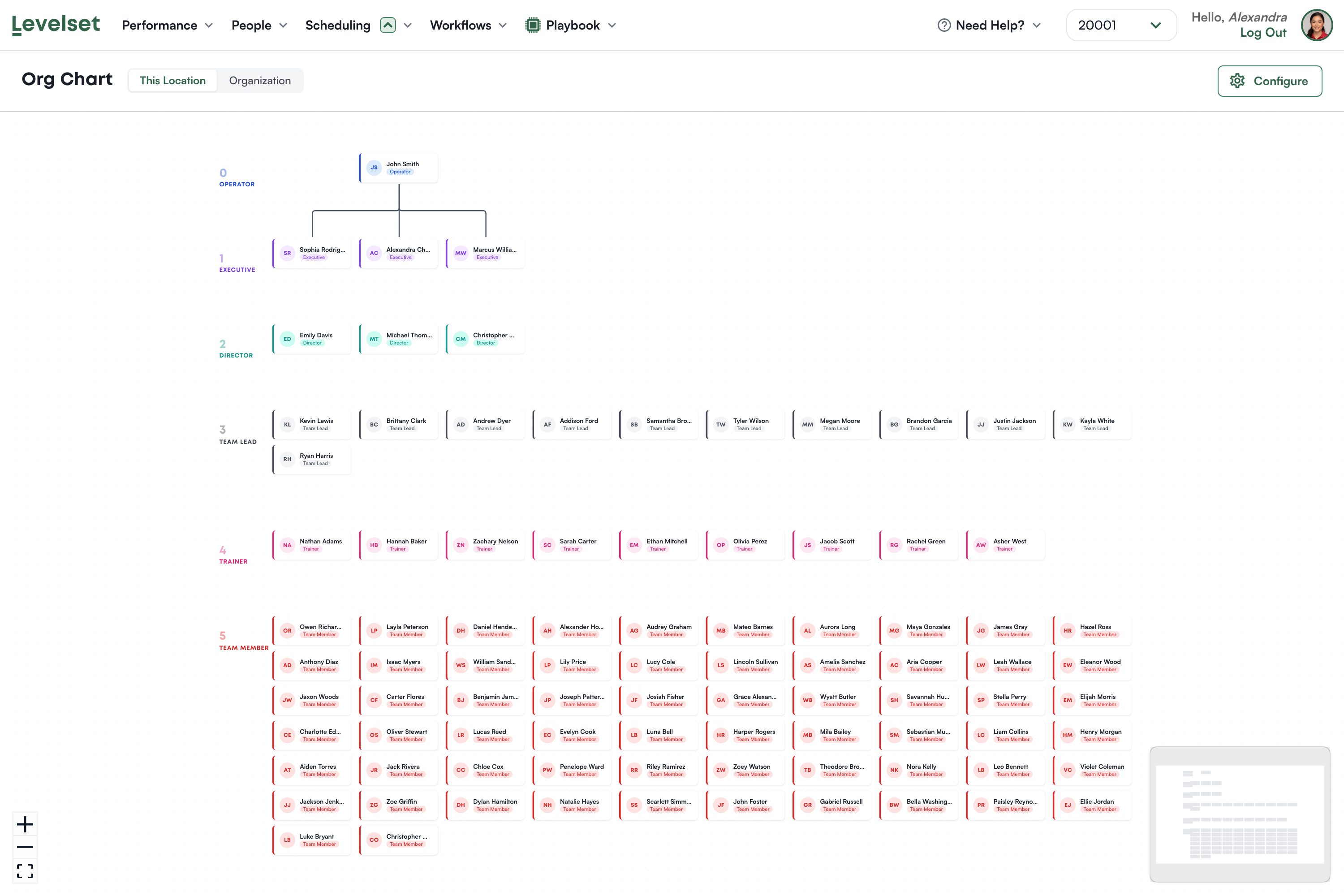The image size is (1344, 896).
Task: Click Sophia Rodriguez's SR avatar
Action: pyautogui.click(x=288, y=253)
